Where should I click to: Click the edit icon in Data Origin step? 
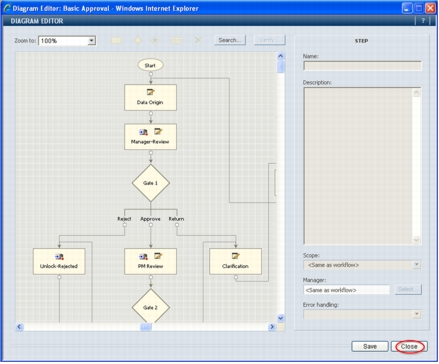tap(150, 92)
